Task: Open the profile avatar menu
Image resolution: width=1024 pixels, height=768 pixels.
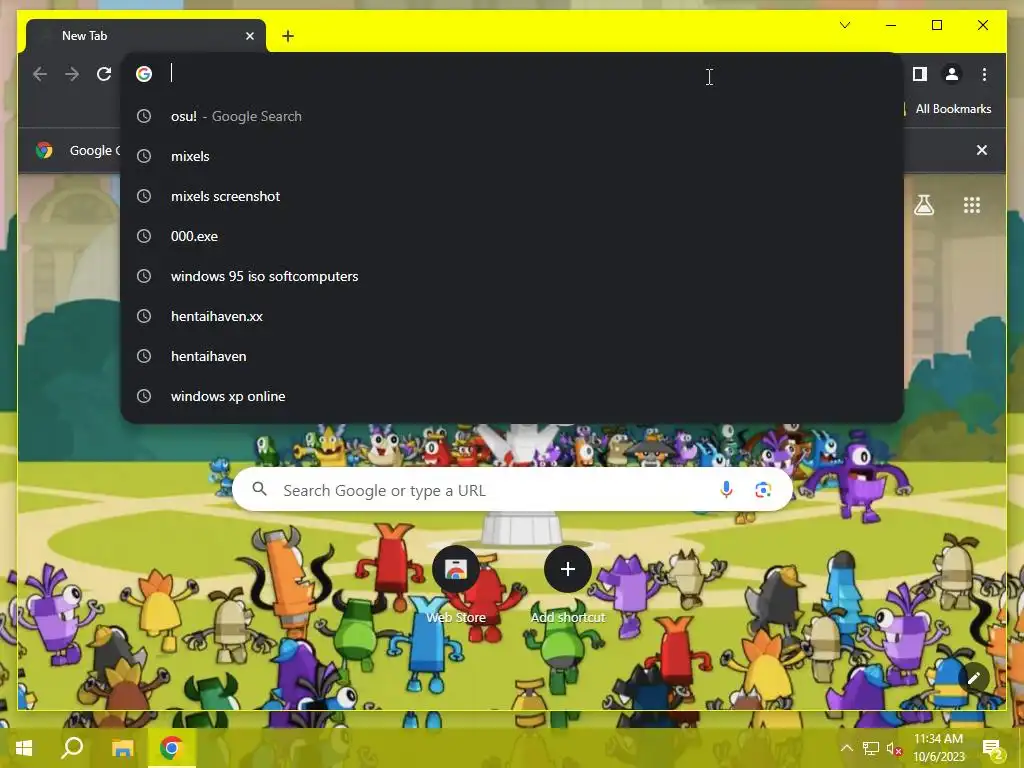Action: 952,74
